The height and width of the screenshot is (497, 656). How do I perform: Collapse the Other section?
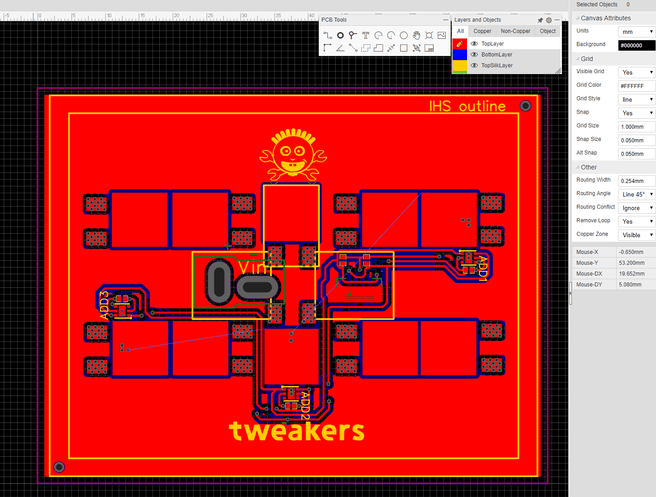point(577,167)
